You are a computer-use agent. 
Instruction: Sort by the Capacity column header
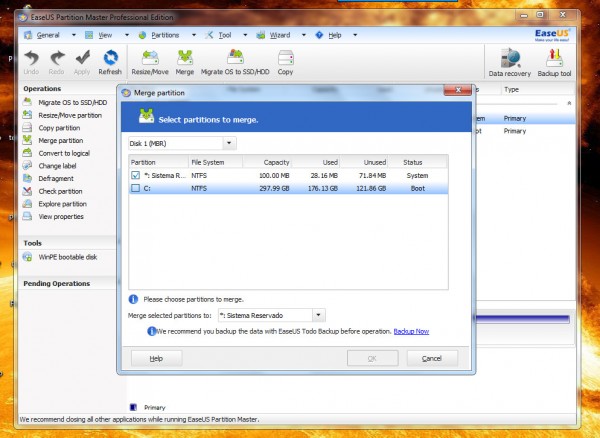pos(267,162)
